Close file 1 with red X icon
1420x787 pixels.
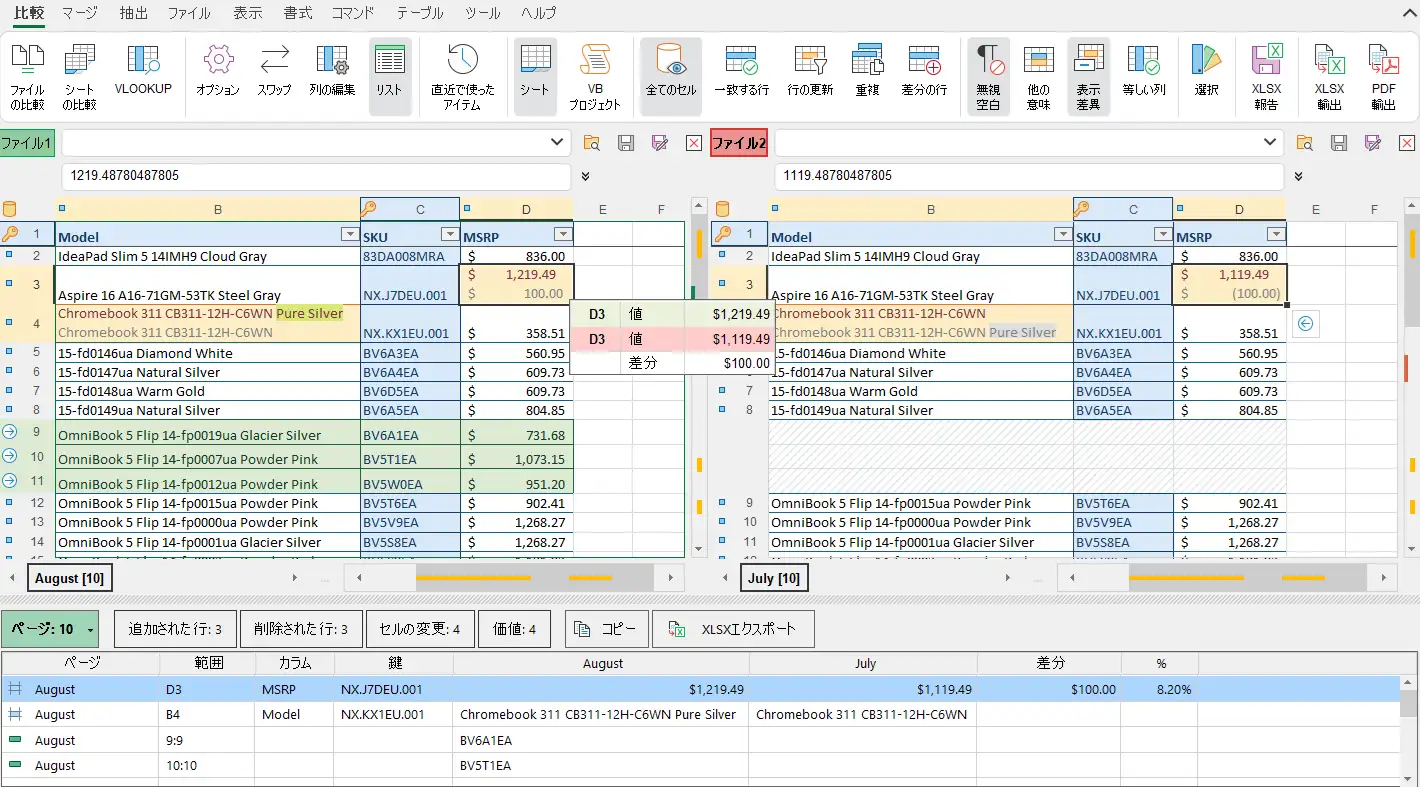[694, 143]
